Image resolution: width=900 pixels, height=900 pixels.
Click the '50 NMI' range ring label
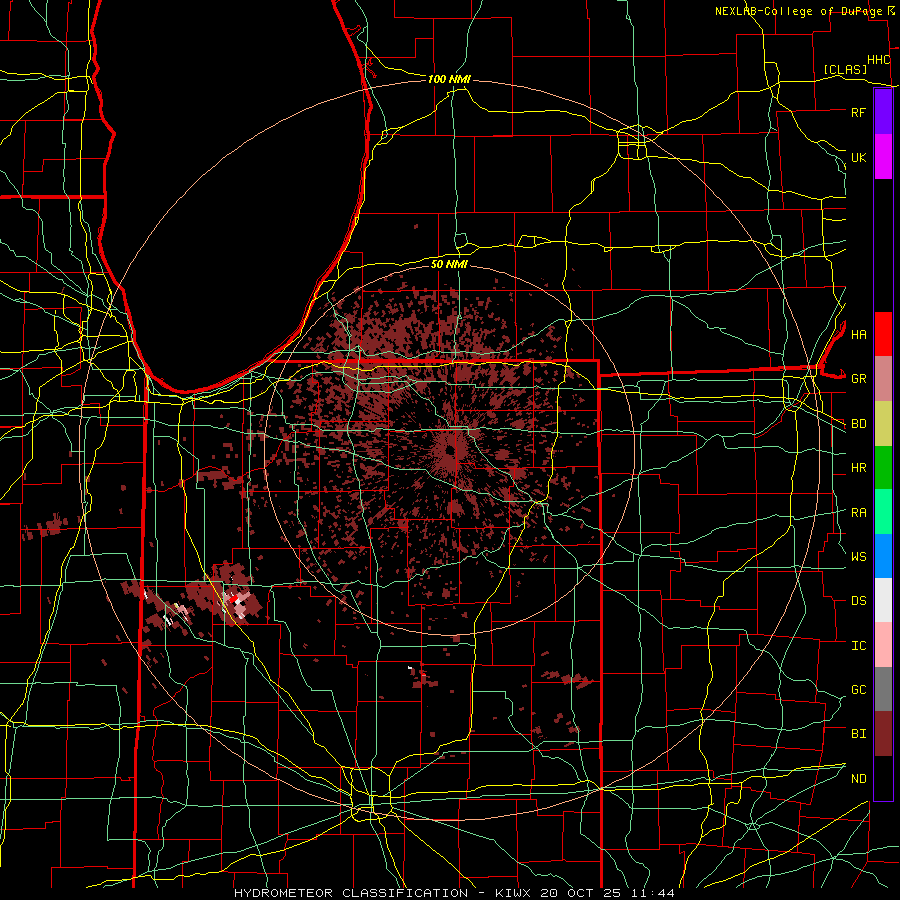(449, 264)
